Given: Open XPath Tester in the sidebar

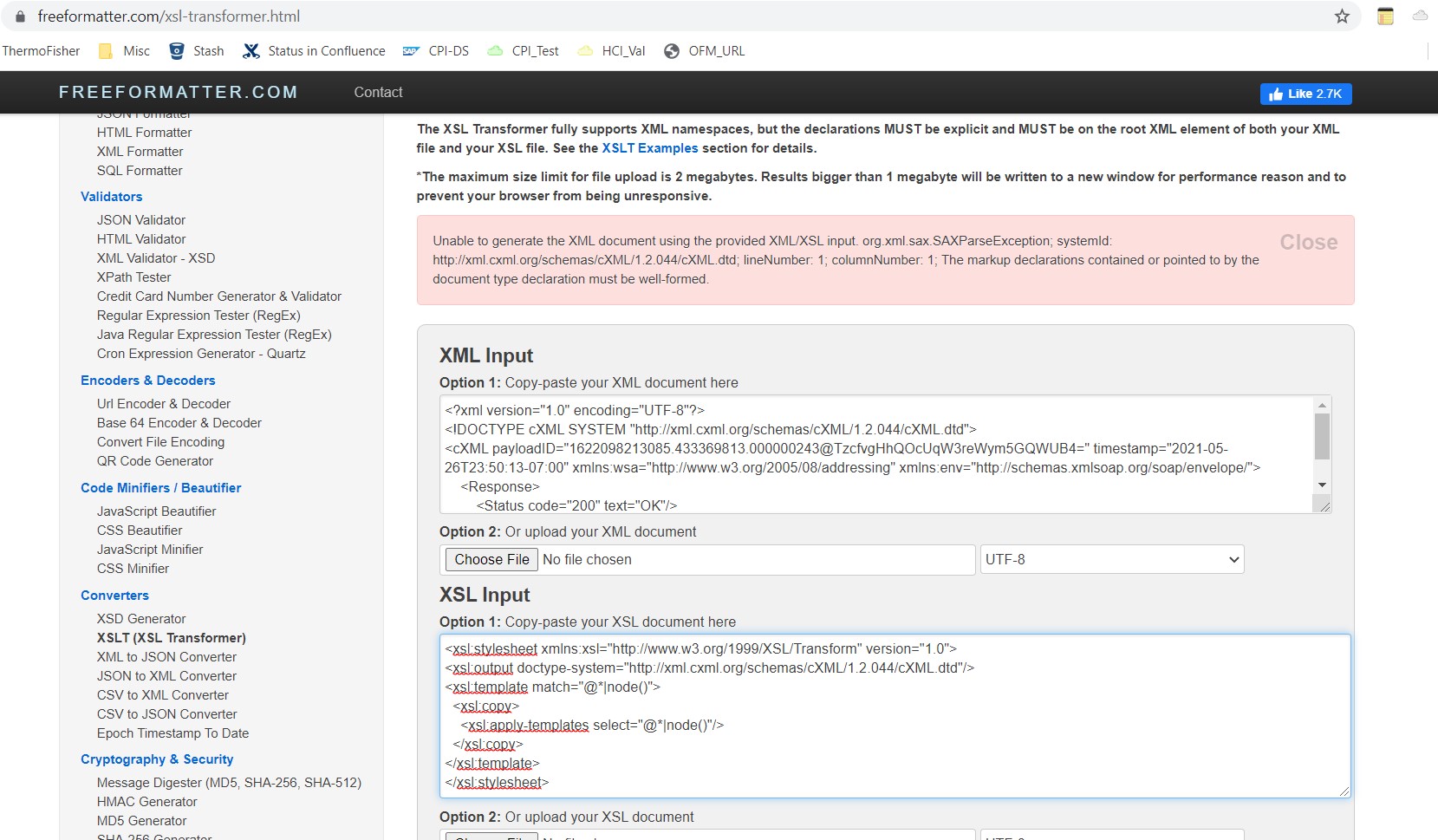Looking at the screenshot, I should (x=133, y=277).
